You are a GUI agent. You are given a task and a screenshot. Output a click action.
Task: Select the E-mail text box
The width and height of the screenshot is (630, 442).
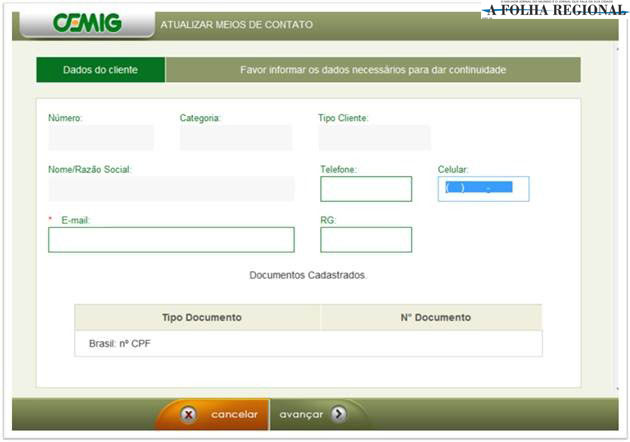coord(171,240)
